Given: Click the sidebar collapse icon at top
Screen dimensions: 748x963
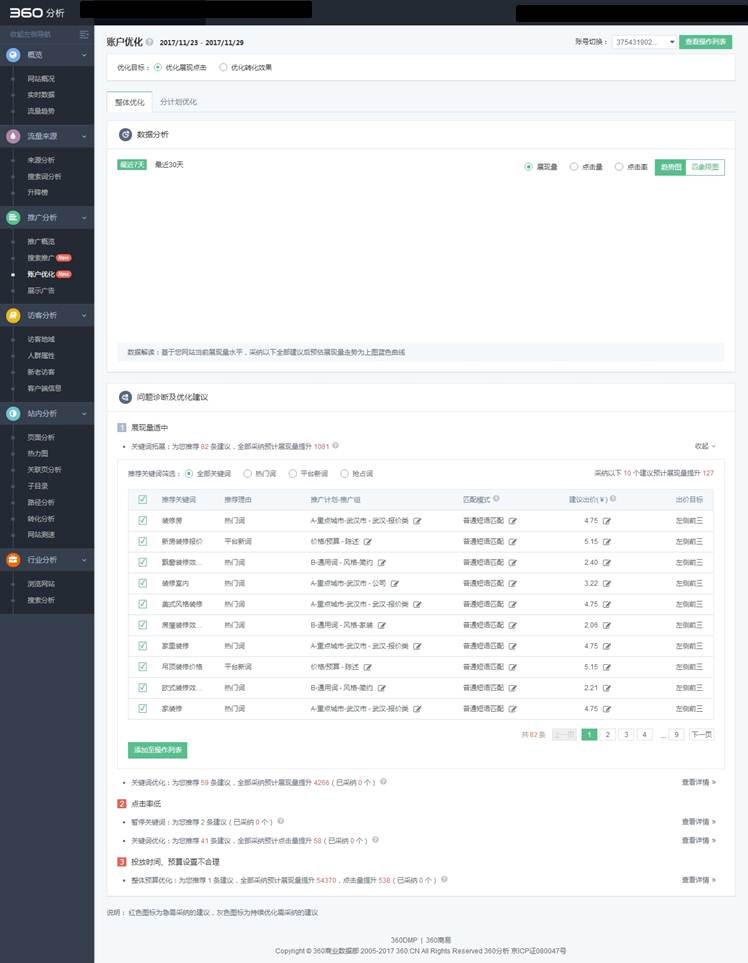Looking at the screenshot, I should pos(84,35).
